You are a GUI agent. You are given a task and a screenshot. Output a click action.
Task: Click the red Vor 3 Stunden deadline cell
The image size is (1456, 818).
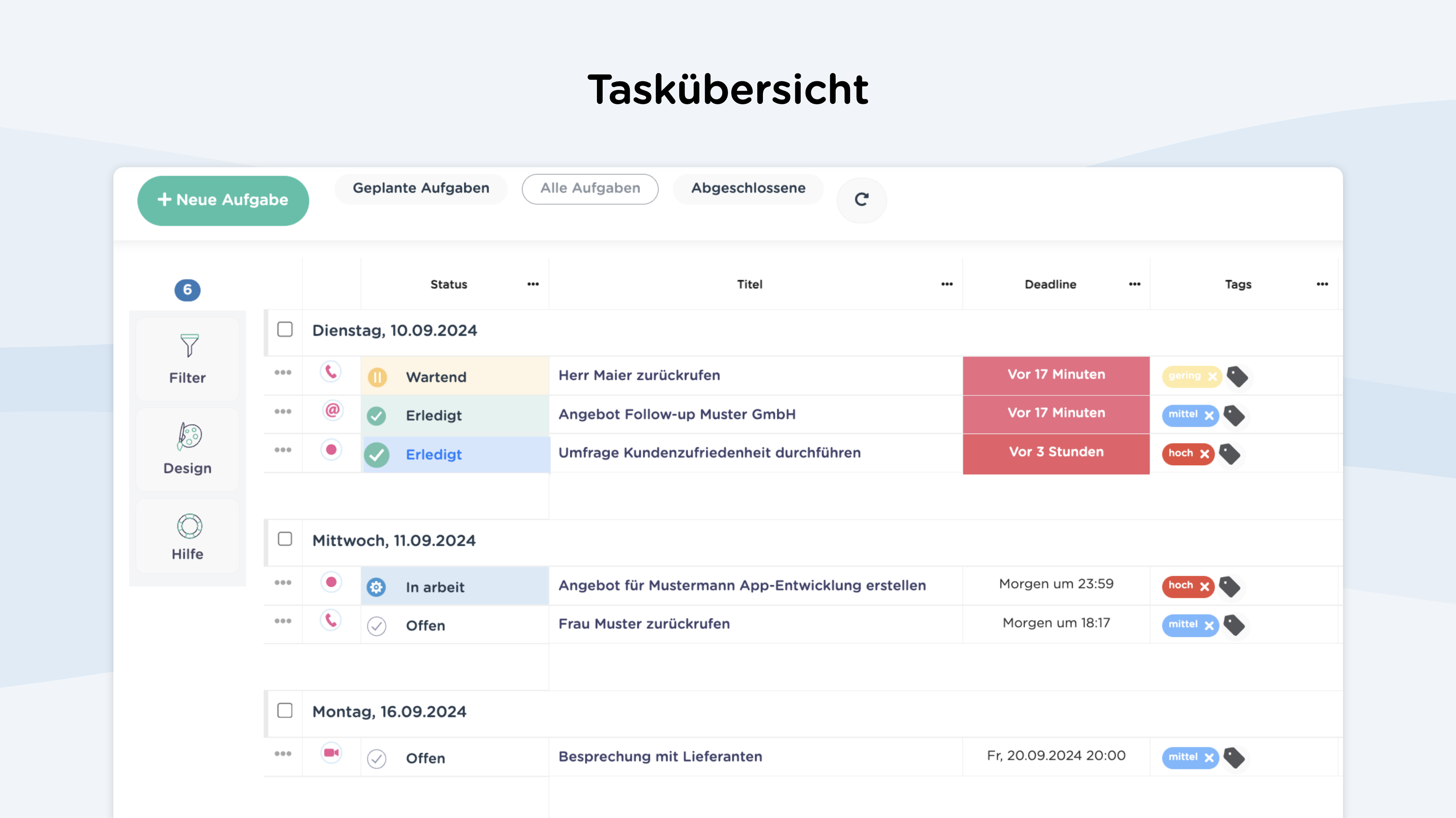(1055, 453)
